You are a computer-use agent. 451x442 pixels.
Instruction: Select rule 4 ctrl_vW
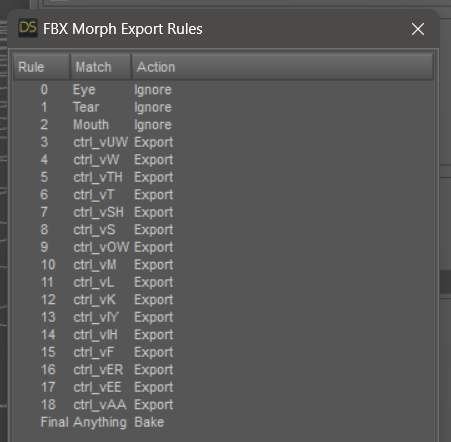tap(224, 160)
